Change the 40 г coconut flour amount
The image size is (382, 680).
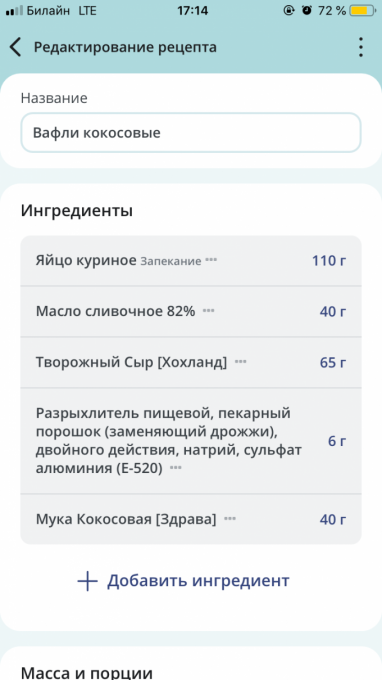coord(333,519)
